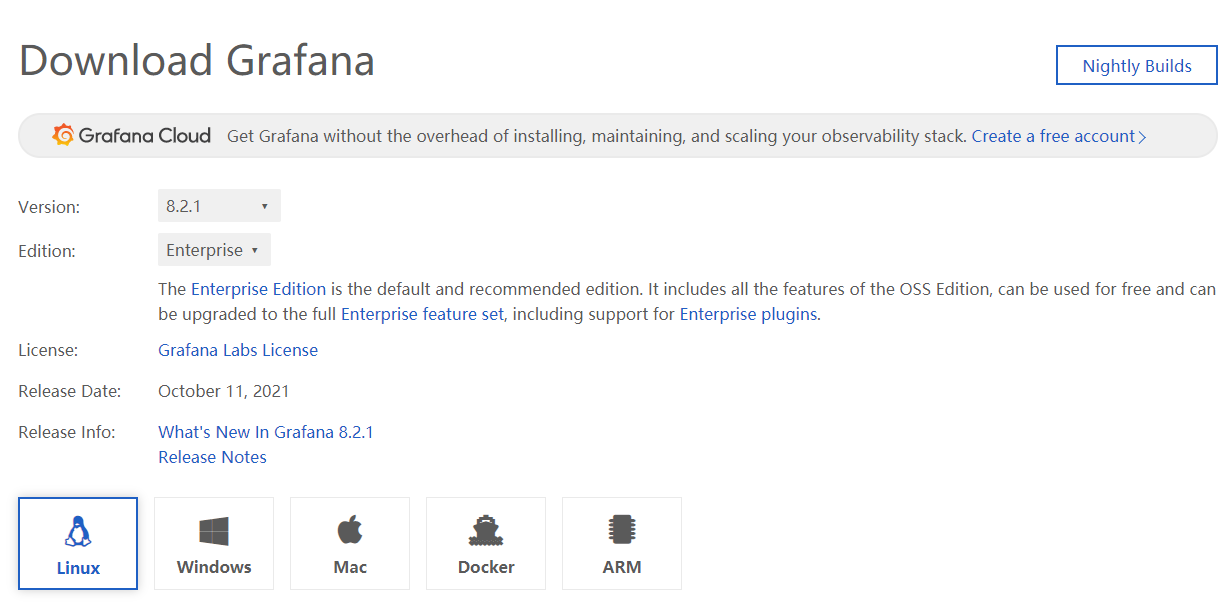Click the Version dropdown arrow
The height and width of the screenshot is (605, 1231).
pos(265,207)
